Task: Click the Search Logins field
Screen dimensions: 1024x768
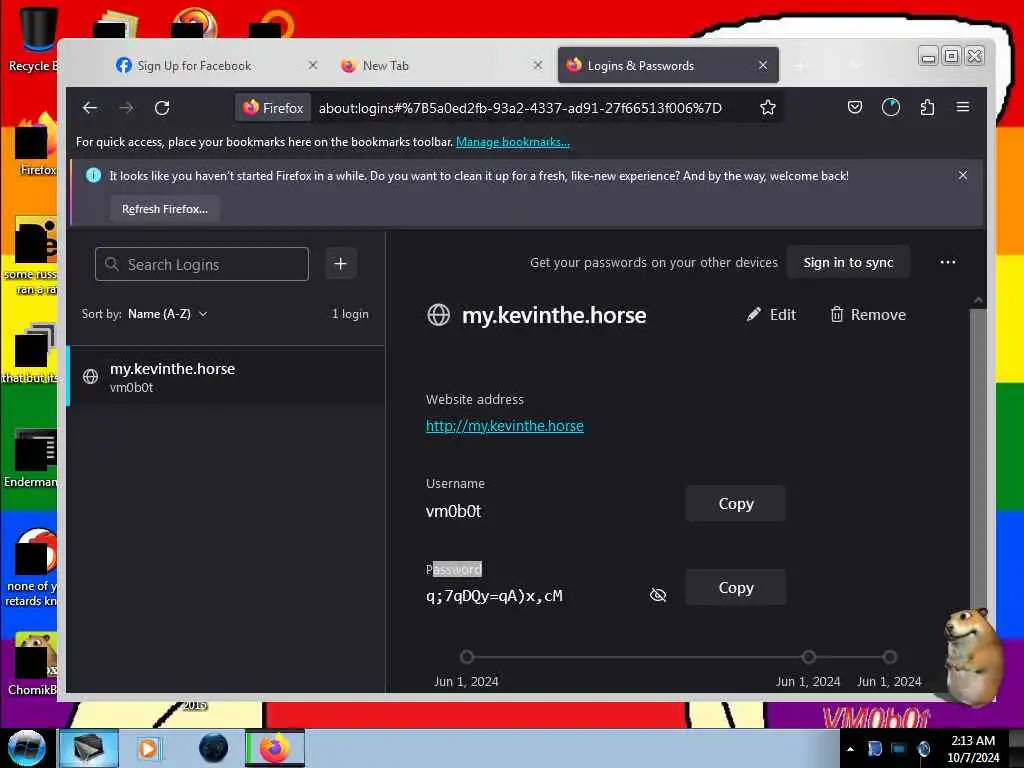Action: (x=202, y=264)
